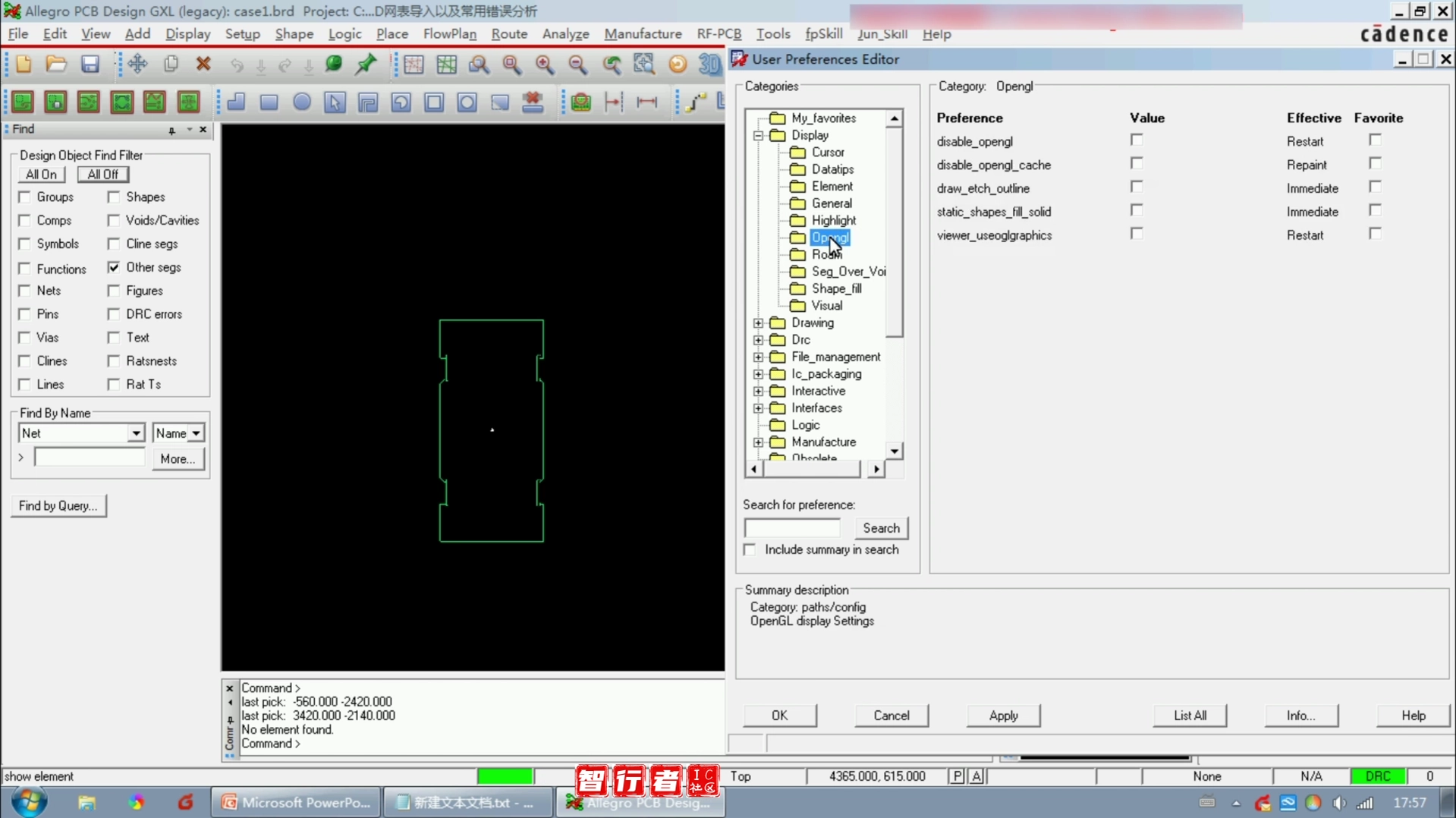Open the Manufacture menu
This screenshot has width=1456, height=818.
[643, 34]
